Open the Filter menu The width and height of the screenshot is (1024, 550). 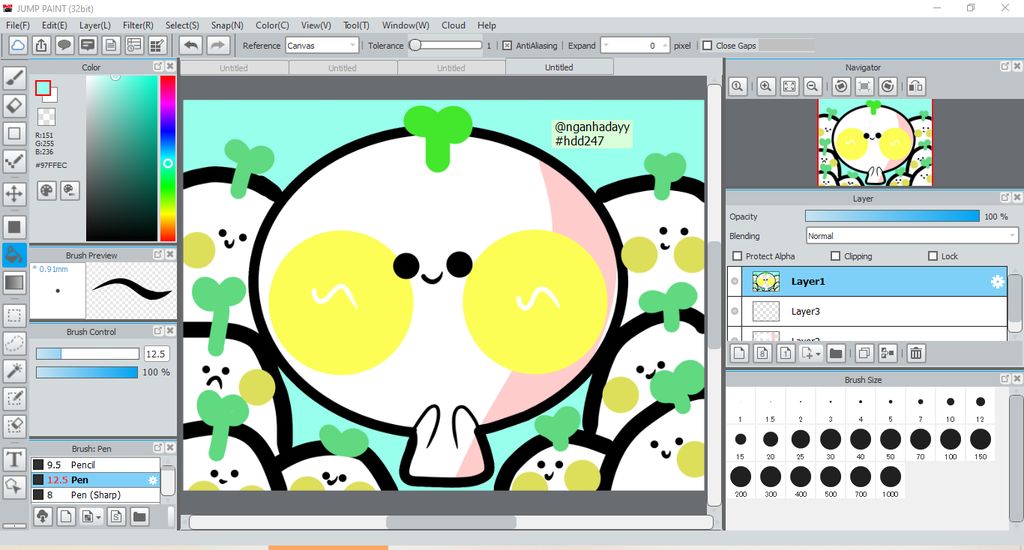pyautogui.click(x=138, y=25)
